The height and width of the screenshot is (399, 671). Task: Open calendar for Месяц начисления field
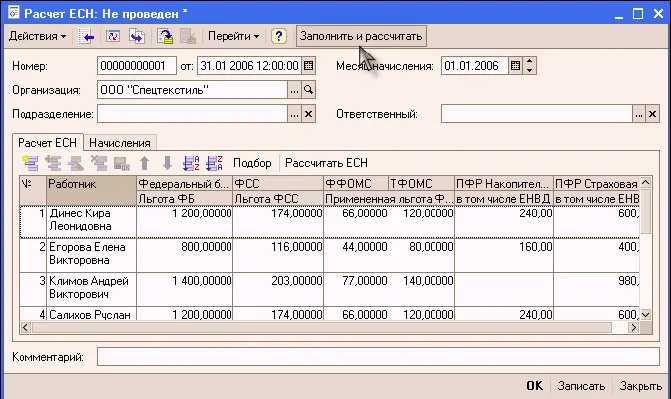(x=515, y=66)
